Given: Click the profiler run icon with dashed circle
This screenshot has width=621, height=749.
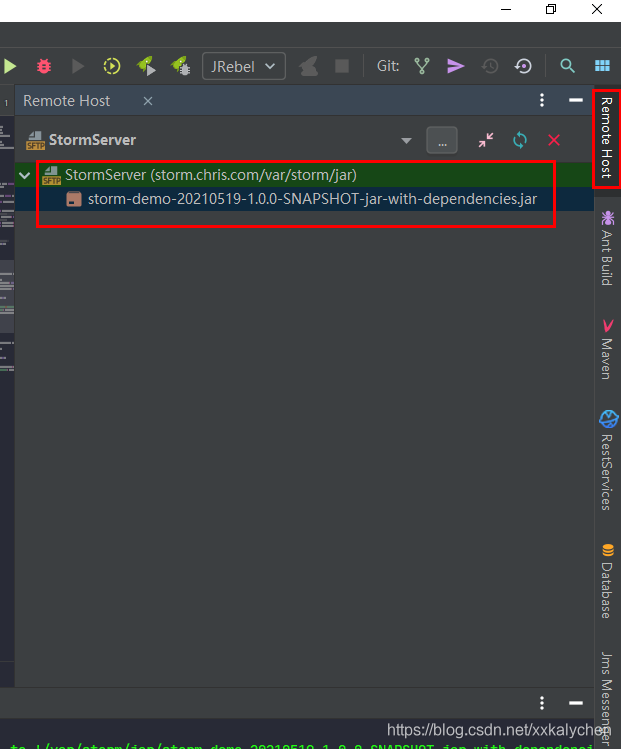Looking at the screenshot, I should [x=112, y=66].
